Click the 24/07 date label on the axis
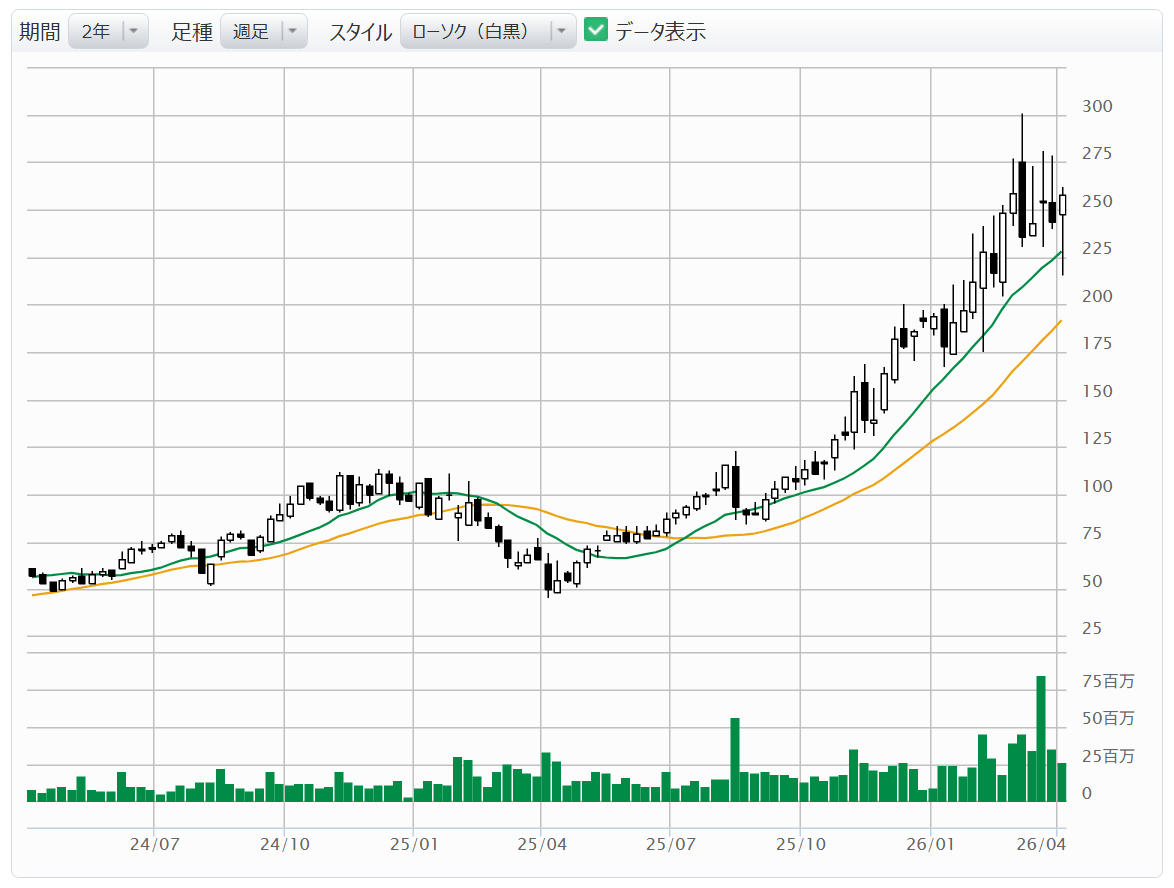 (x=154, y=844)
